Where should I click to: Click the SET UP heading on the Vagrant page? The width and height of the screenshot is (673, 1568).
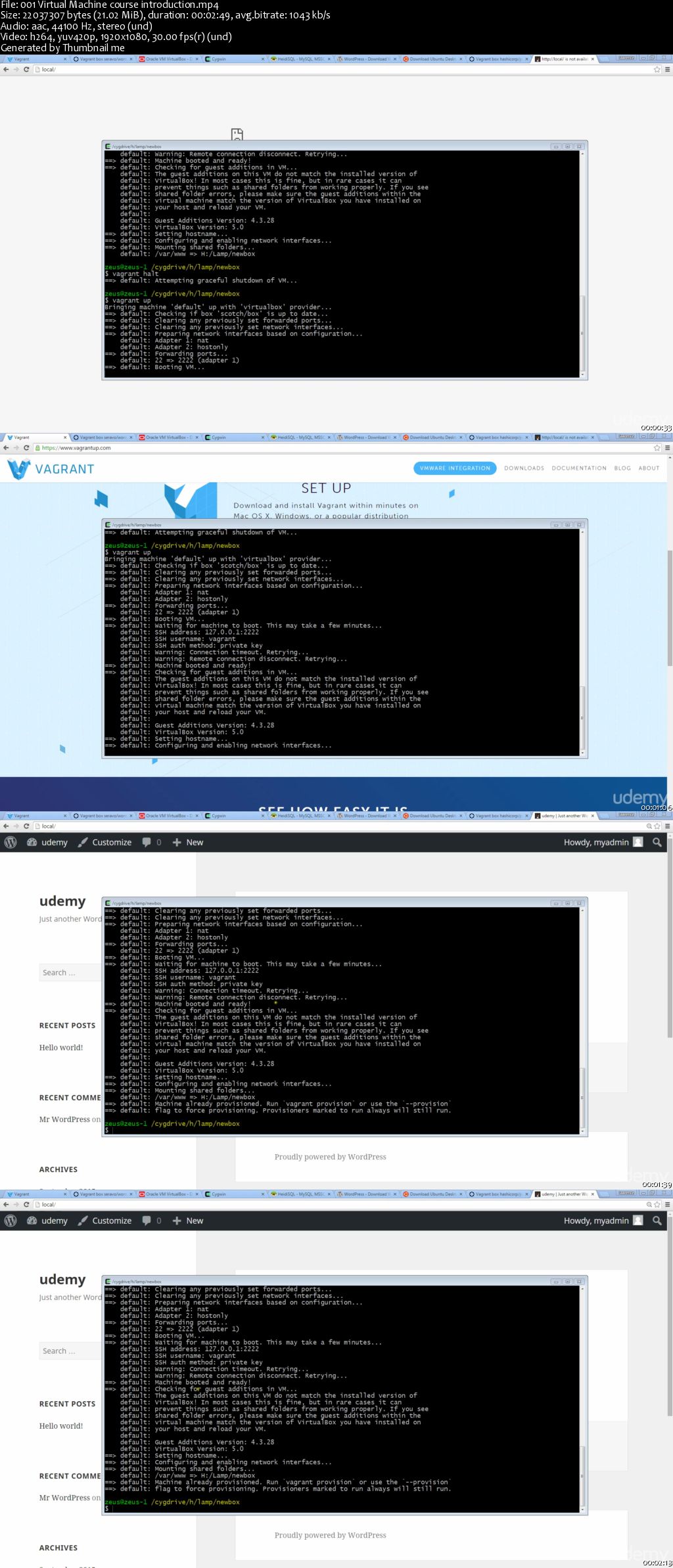tap(326, 488)
